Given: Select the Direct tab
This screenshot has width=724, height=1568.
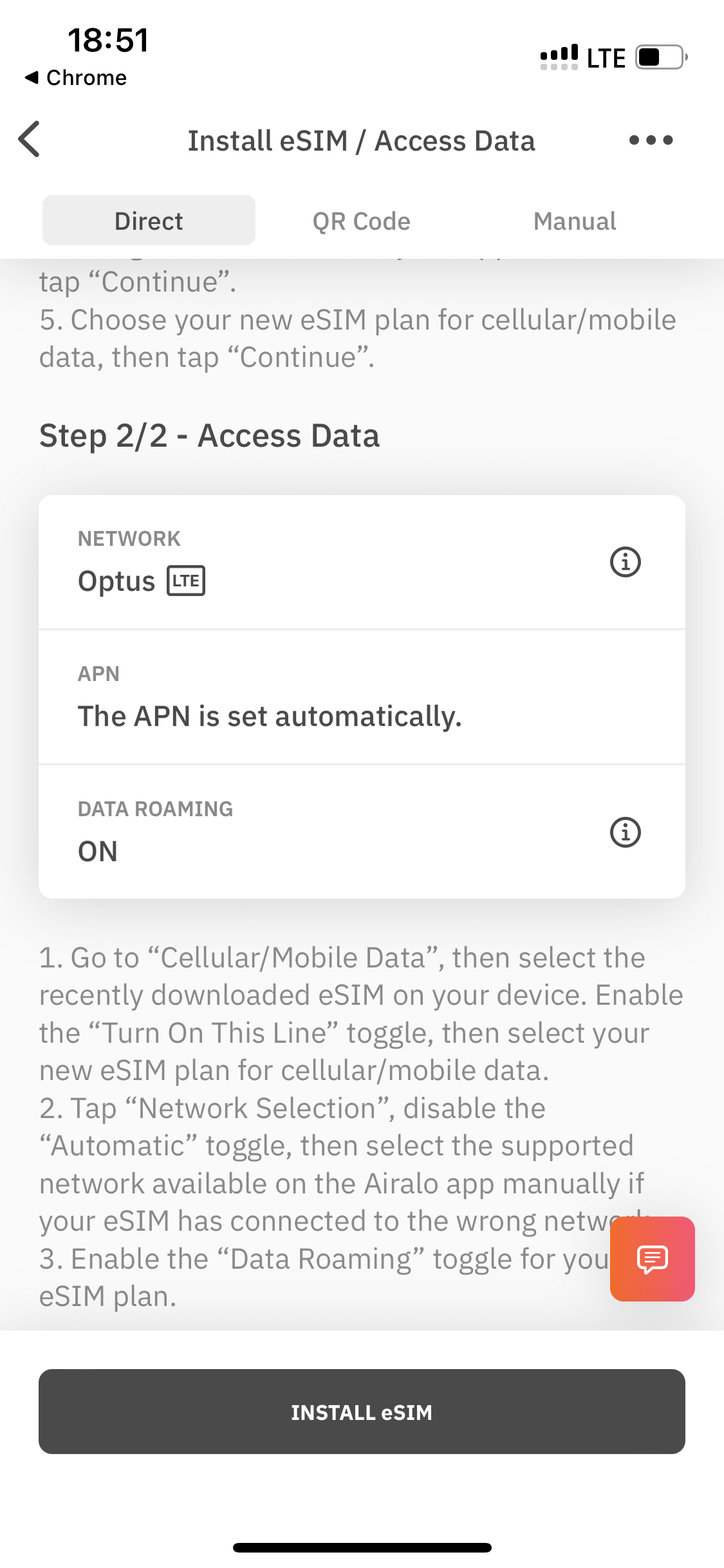Looking at the screenshot, I should point(149,221).
